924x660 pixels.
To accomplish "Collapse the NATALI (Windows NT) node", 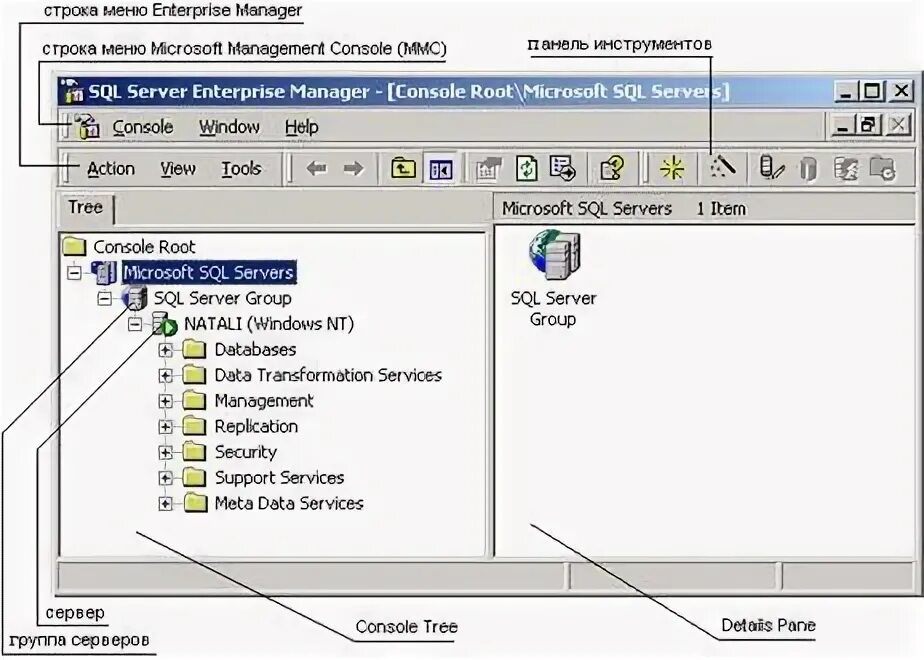I will pos(135,324).
